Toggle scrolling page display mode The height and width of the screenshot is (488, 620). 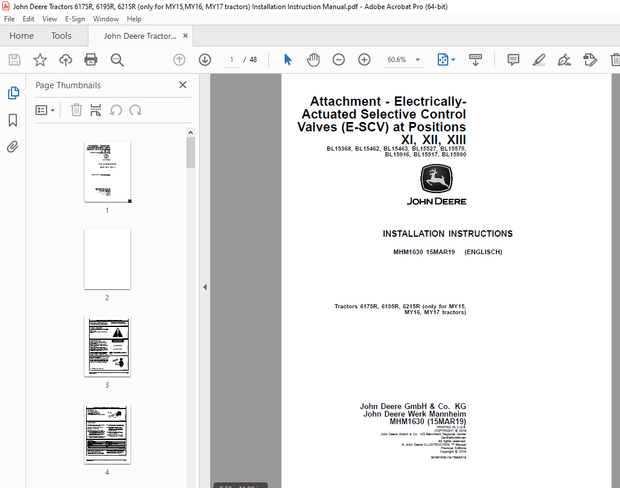click(475, 60)
